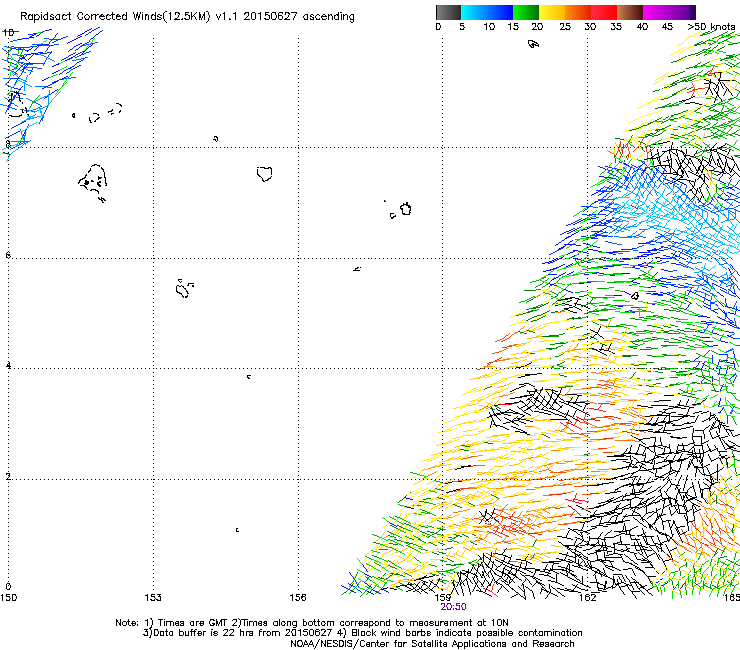The height and width of the screenshot is (650, 740).
Task: Click the purple '20:50' time label
Action: click(x=454, y=607)
